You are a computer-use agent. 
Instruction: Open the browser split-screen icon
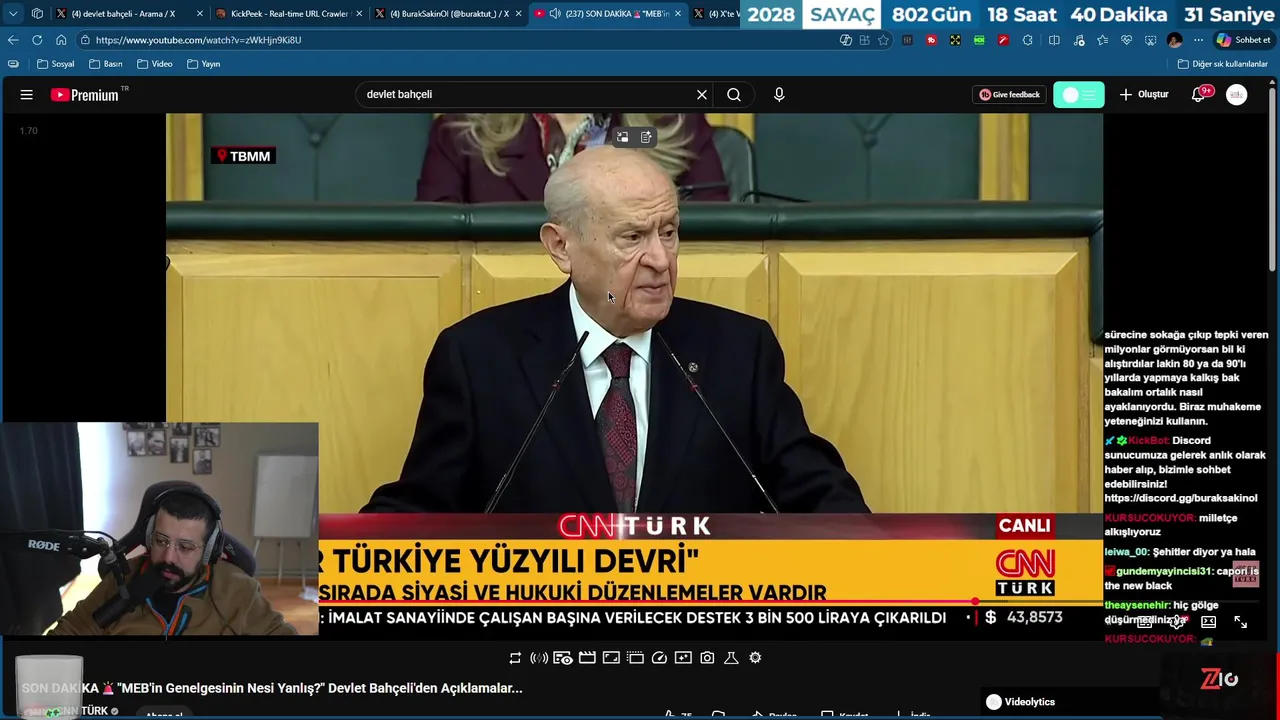pos(1054,40)
